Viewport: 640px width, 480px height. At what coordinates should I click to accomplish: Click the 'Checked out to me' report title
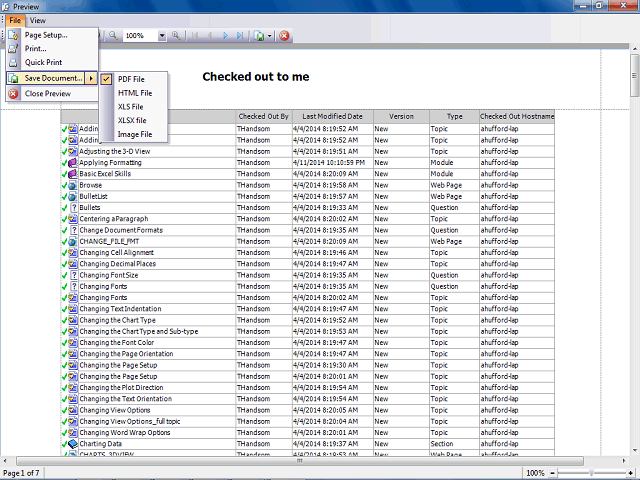click(x=256, y=77)
